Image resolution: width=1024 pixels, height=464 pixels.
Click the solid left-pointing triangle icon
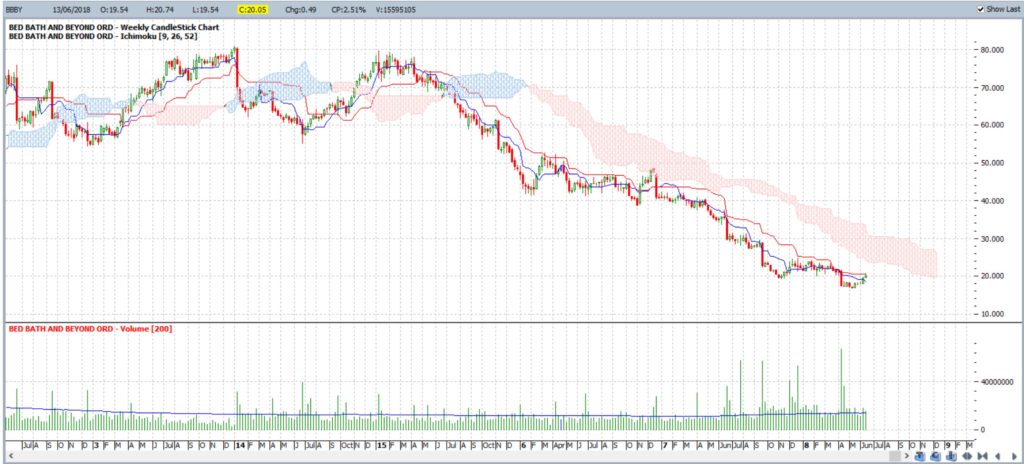coord(997,456)
